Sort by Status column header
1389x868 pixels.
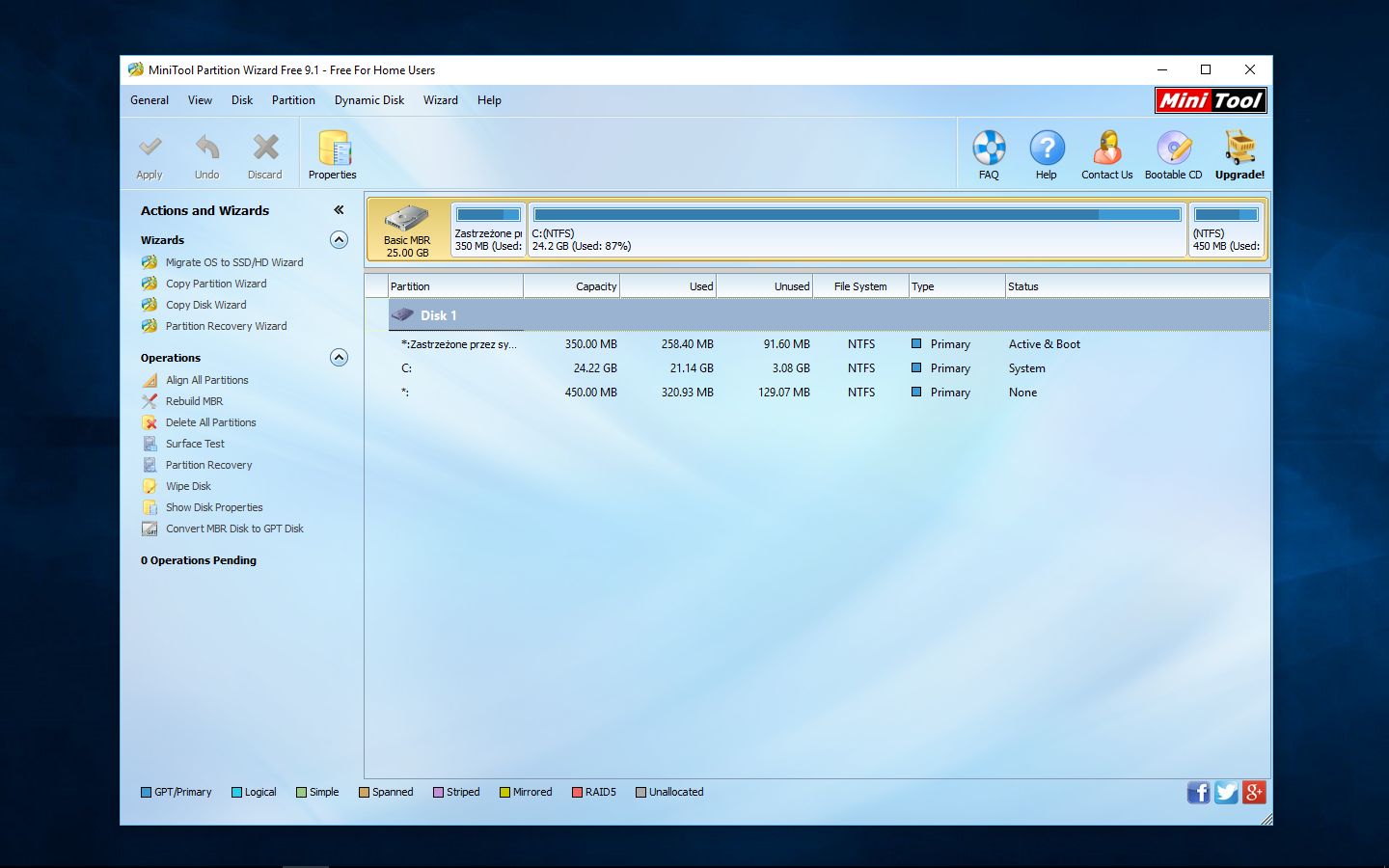point(1137,286)
